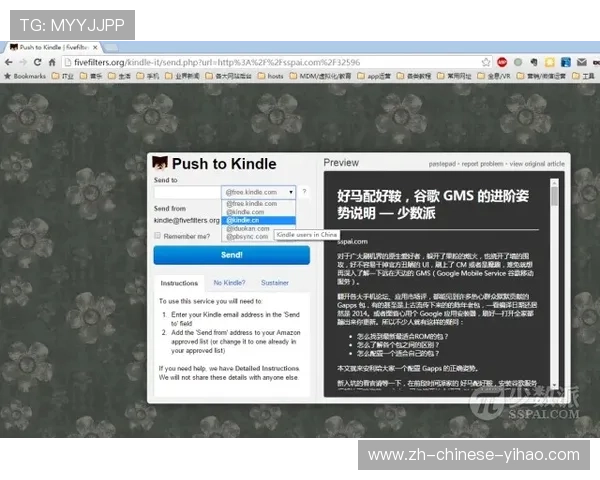This screenshot has width=600, height=480.
Task: Click the mail envelope extension icon
Action: click(x=582, y=62)
